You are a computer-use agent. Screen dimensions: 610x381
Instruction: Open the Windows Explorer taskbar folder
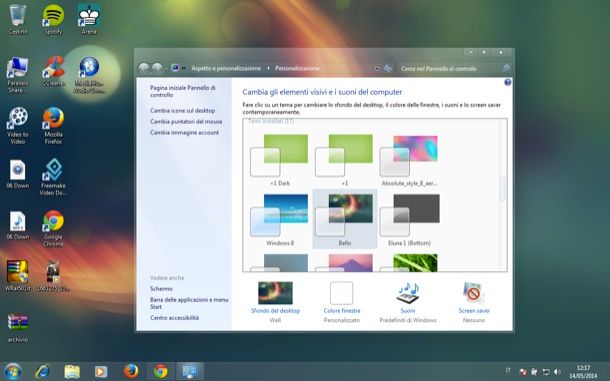pyautogui.click(x=72, y=372)
